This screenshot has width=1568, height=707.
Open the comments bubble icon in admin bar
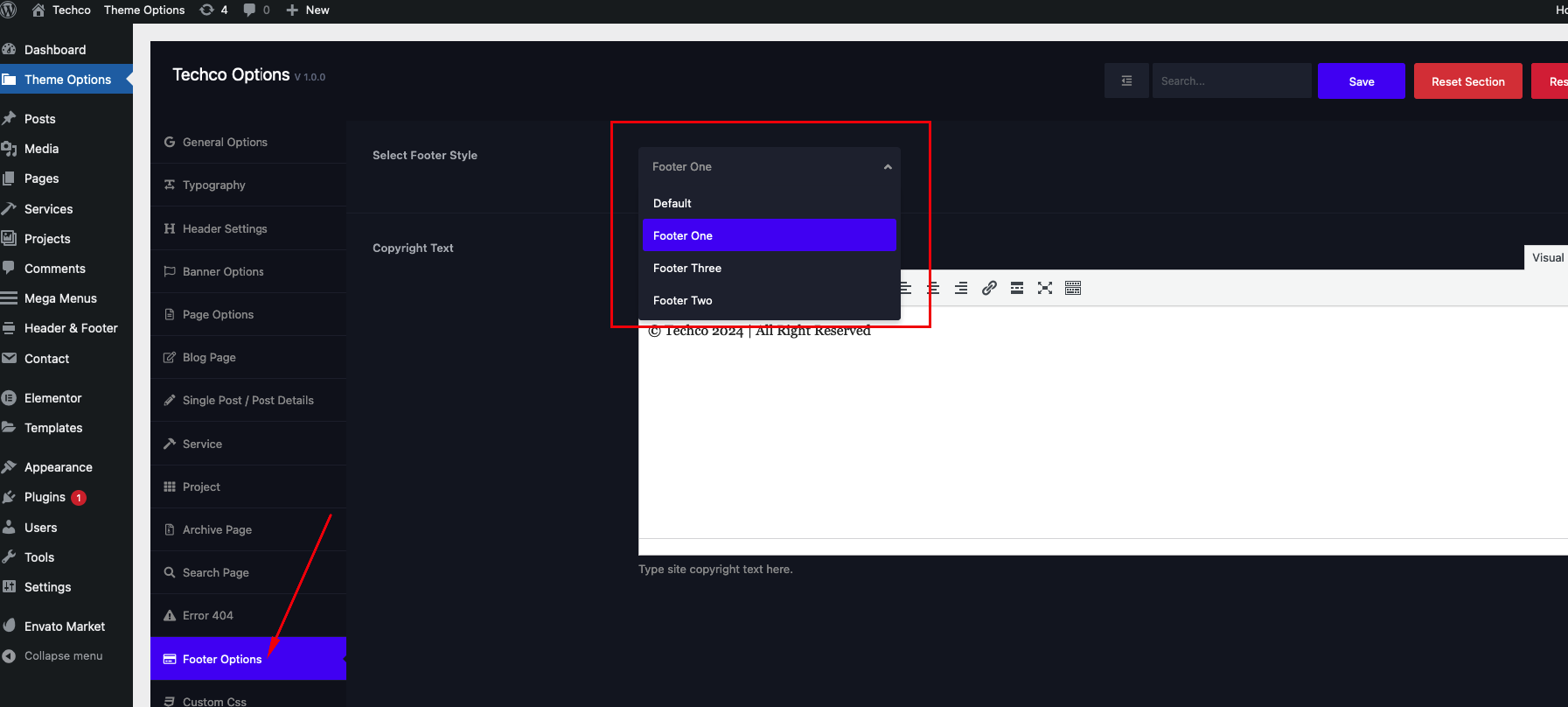[256, 10]
